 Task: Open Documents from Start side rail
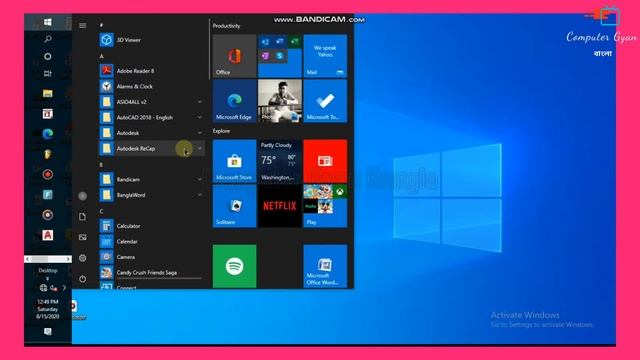click(x=82, y=216)
